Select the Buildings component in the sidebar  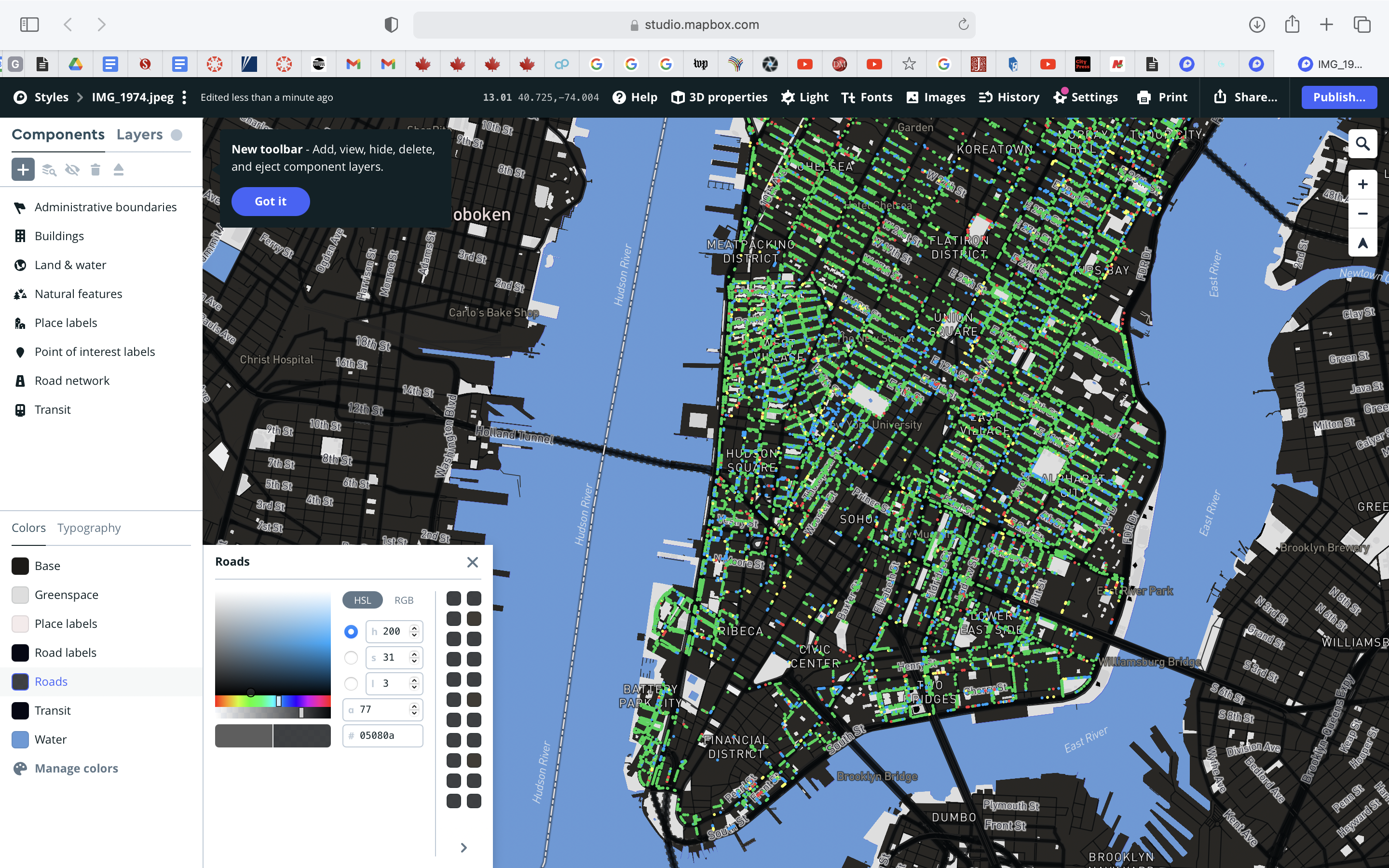[x=59, y=235]
